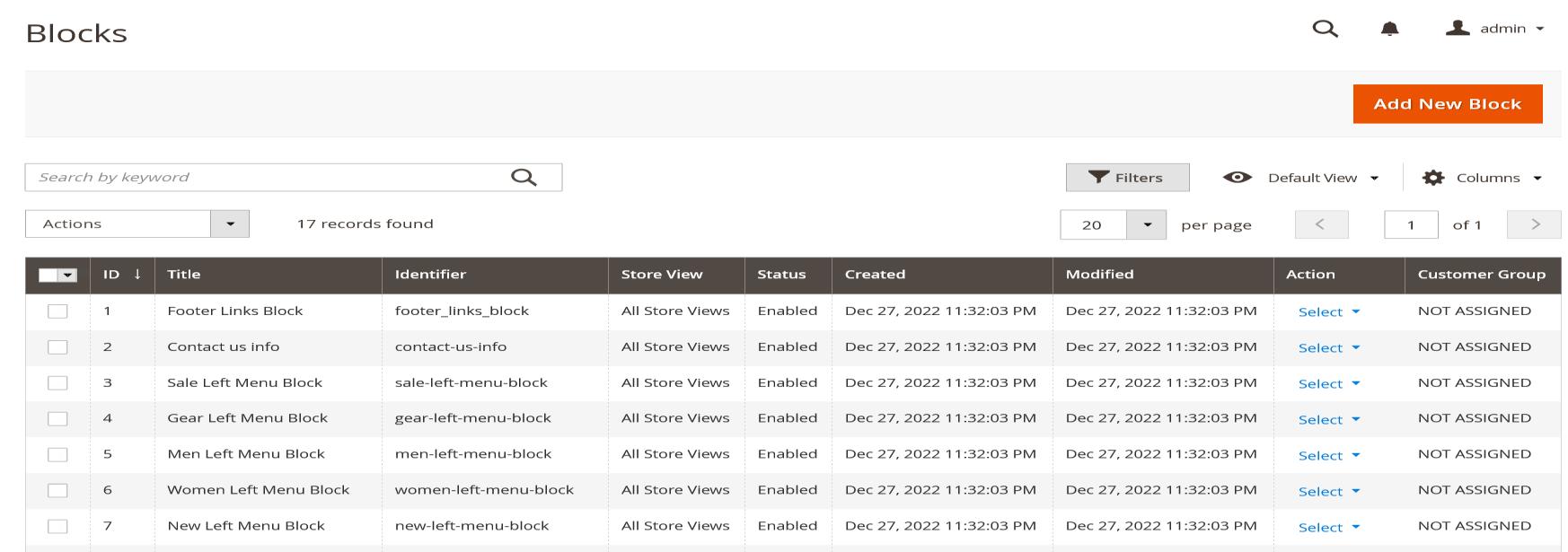Click the eye icon for Default View
This screenshot has width=1568, height=552.
point(1237,178)
